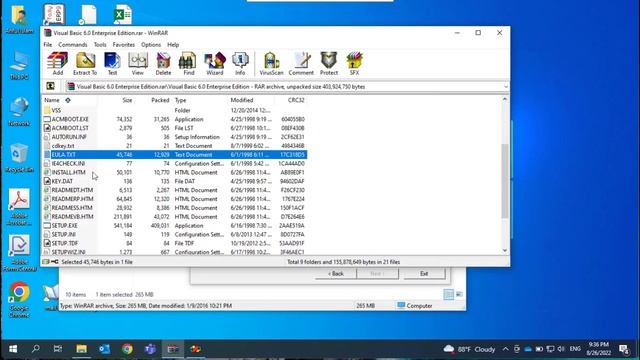Show hidden system tray icons

pyautogui.click(x=505, y=349)
